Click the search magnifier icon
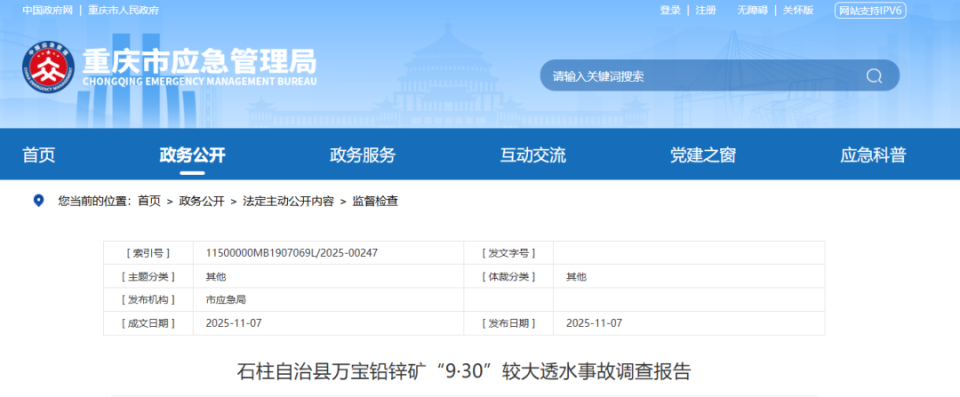The image size is (960, 397). (874, 76)
